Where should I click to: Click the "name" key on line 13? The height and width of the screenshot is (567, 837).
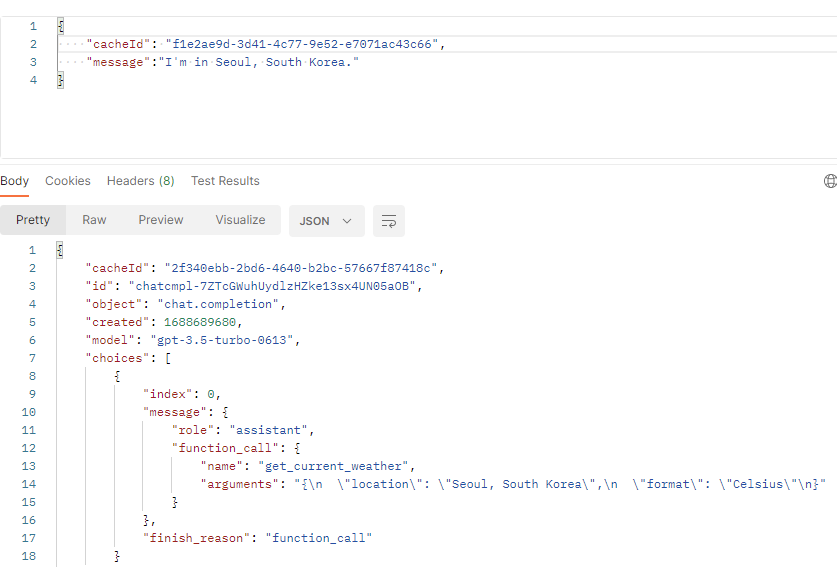pyautogui.click(x=222, y=466)
